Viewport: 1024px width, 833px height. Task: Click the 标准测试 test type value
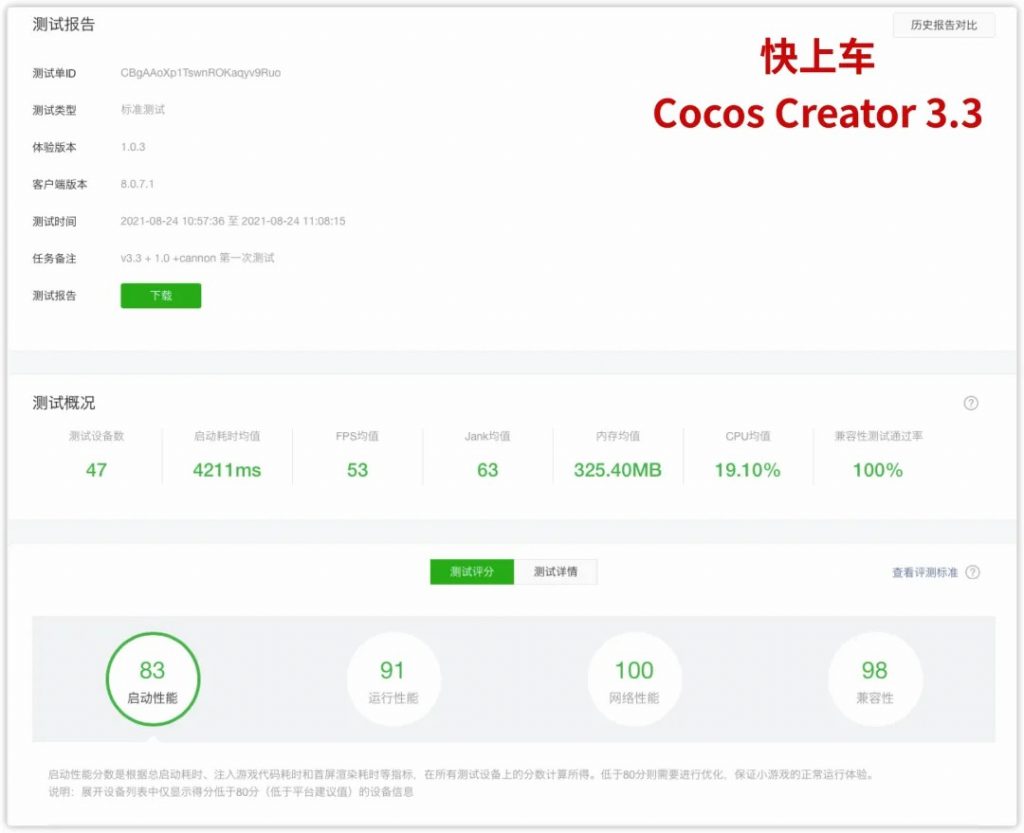click(142, 110)
